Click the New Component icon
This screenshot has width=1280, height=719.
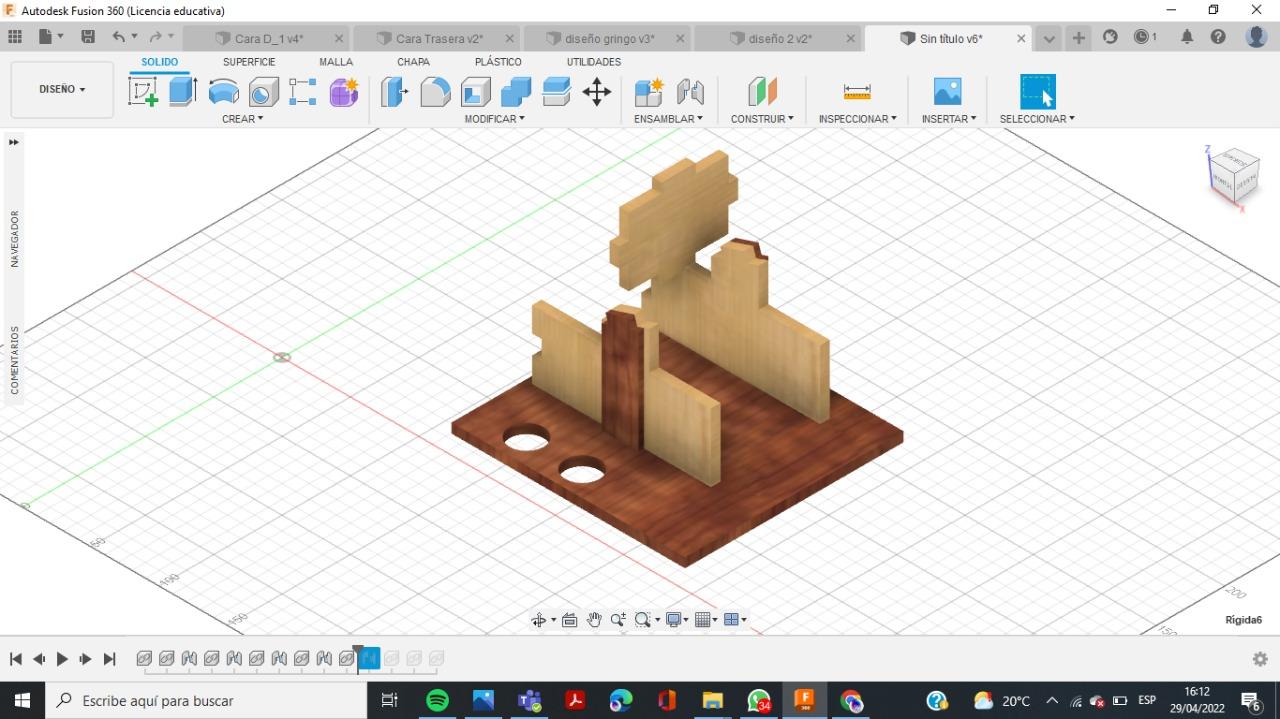click(x=649, y=92)
